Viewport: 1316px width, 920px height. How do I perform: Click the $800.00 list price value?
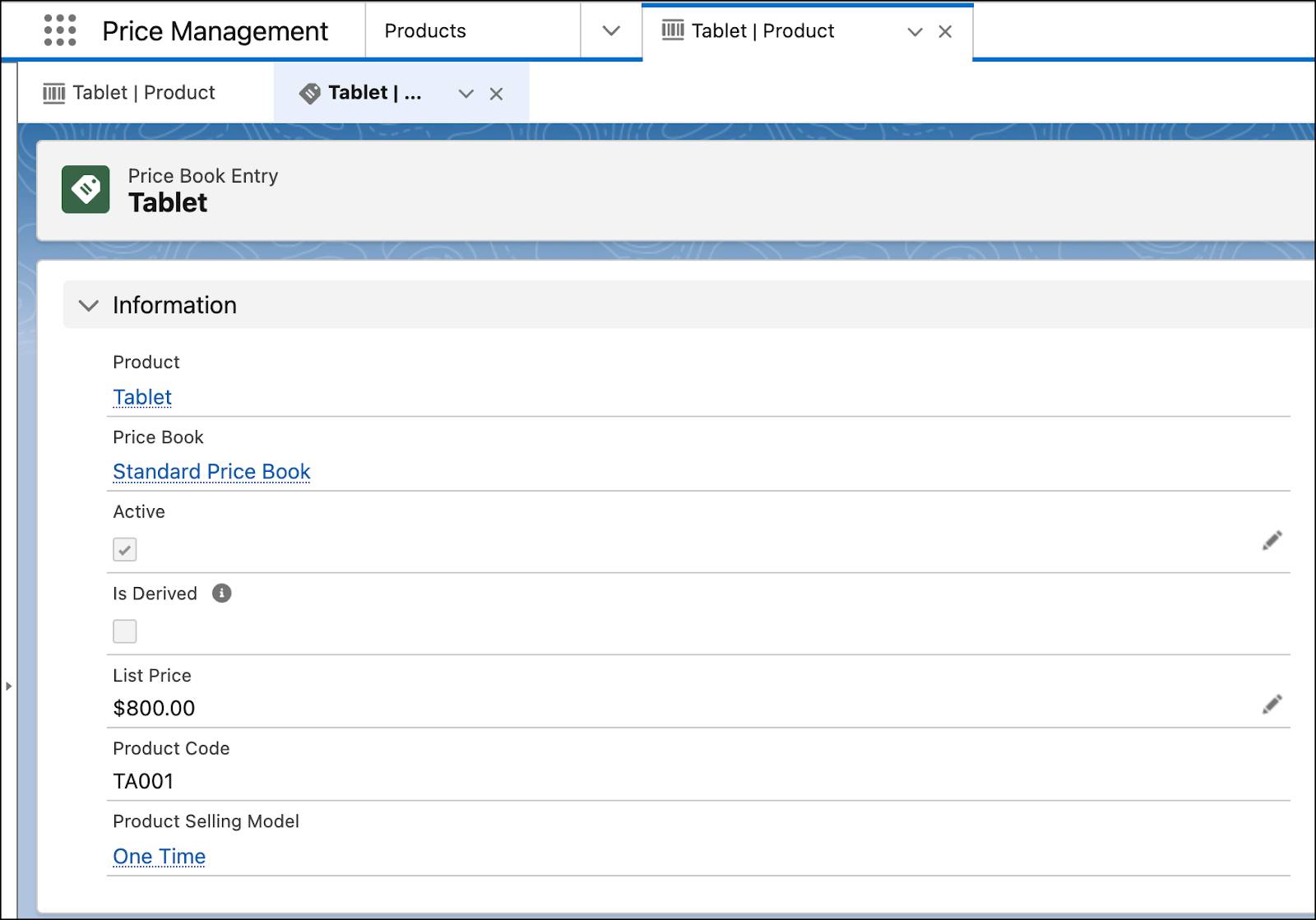tap(154, 708)
